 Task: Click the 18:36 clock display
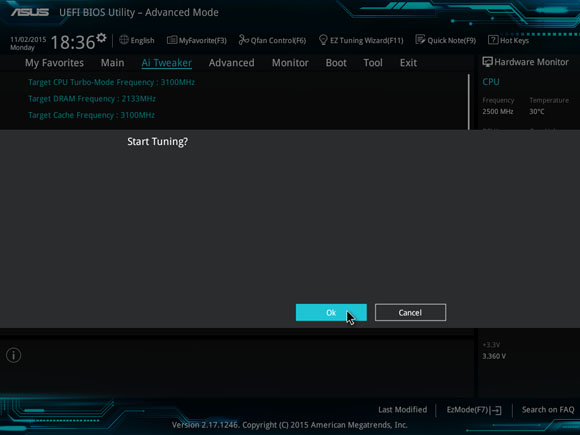click(73, 42)
